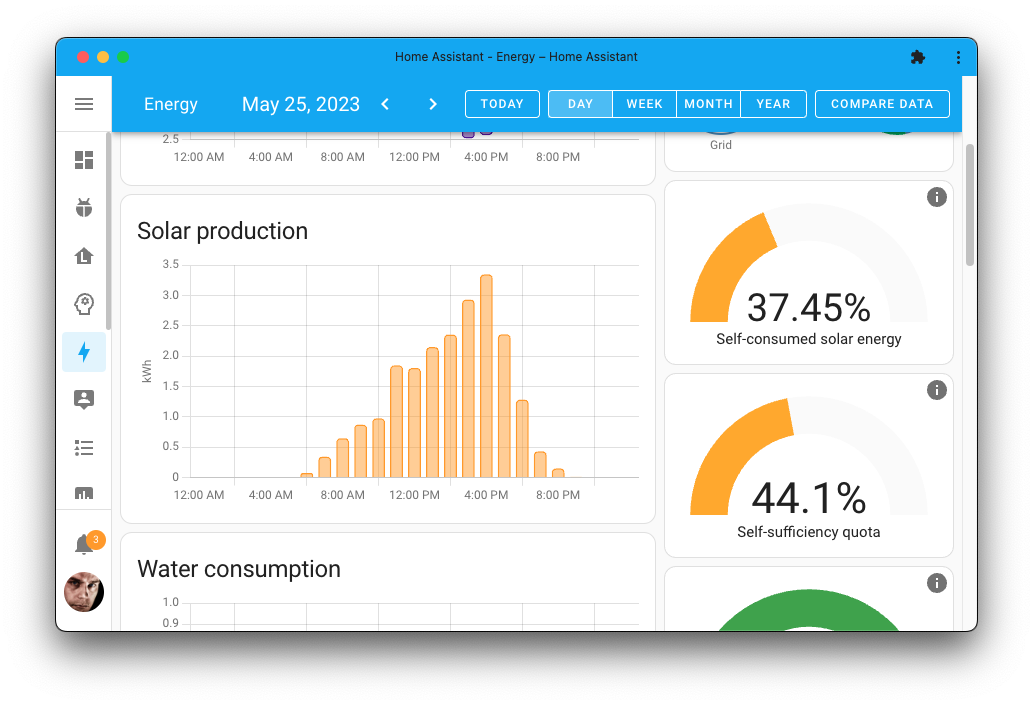Go to previous day with left chevron
1033x705 pixels.
pyautogui.click(x=385, y=104)
